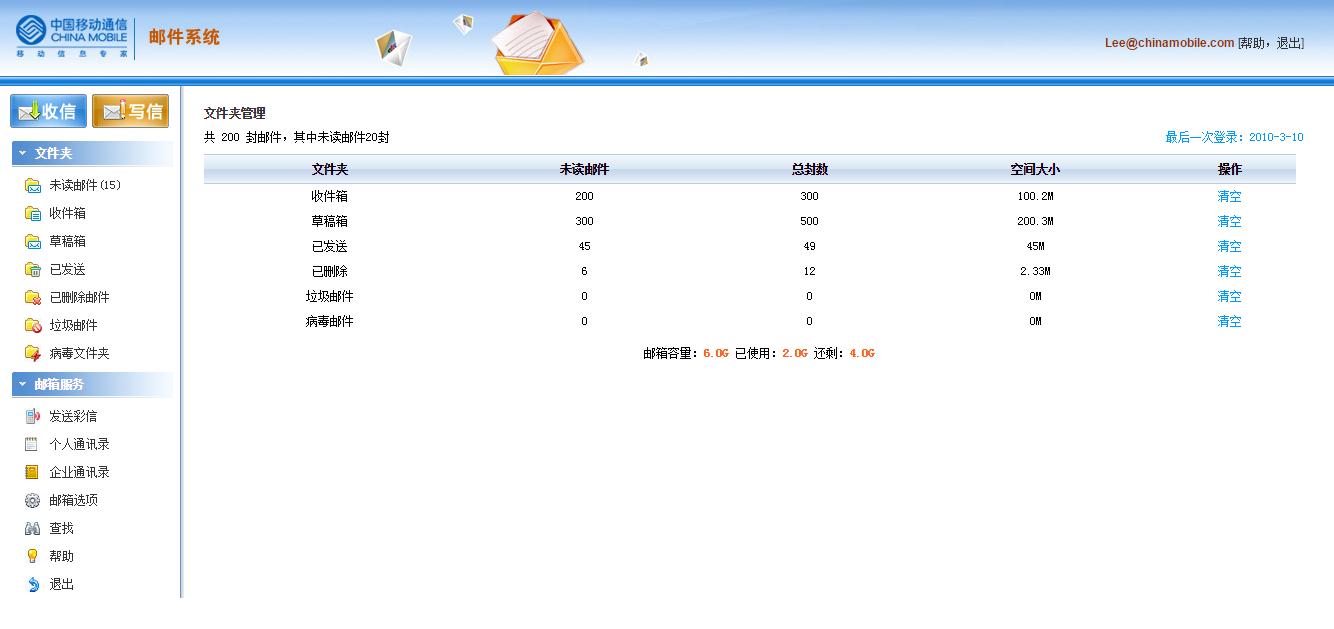
Task: Click the deleted mail (已删除邮件) folder icon
Action: point(33,297)
